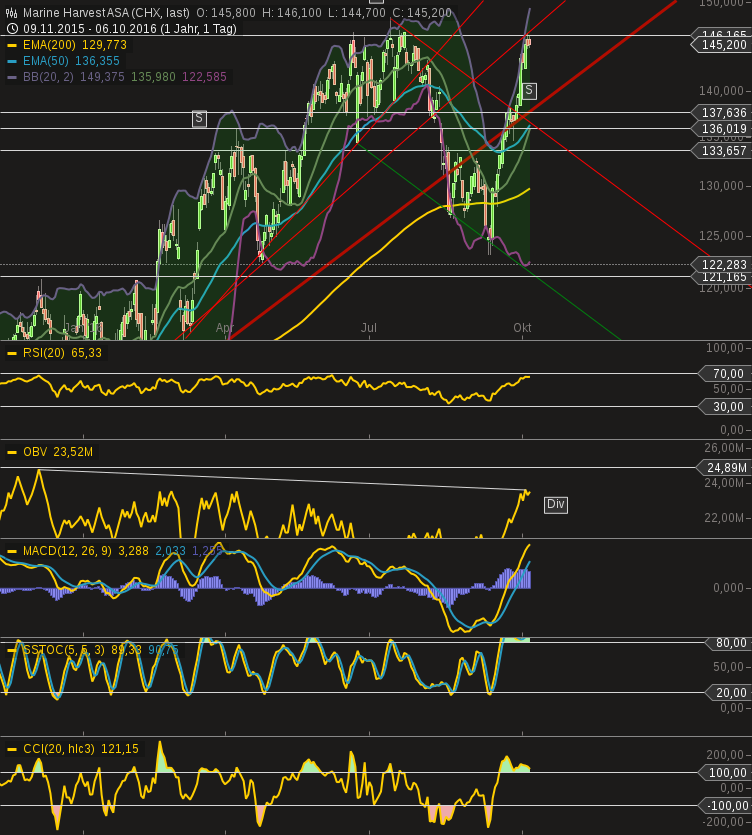752x835 pixels.
Task: Click the open price value O: 145,800
Action: [x=226, y=13]
